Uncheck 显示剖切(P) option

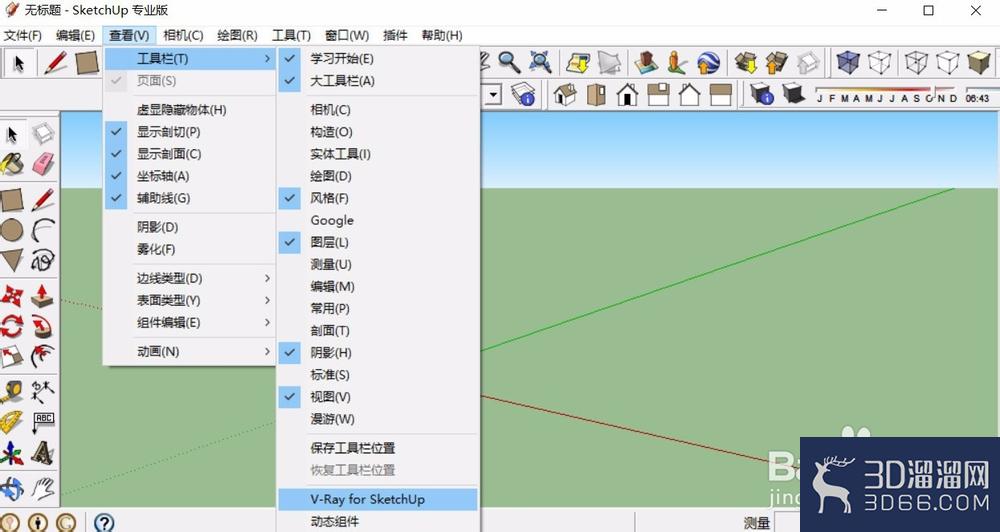click(x=189, y=132)
